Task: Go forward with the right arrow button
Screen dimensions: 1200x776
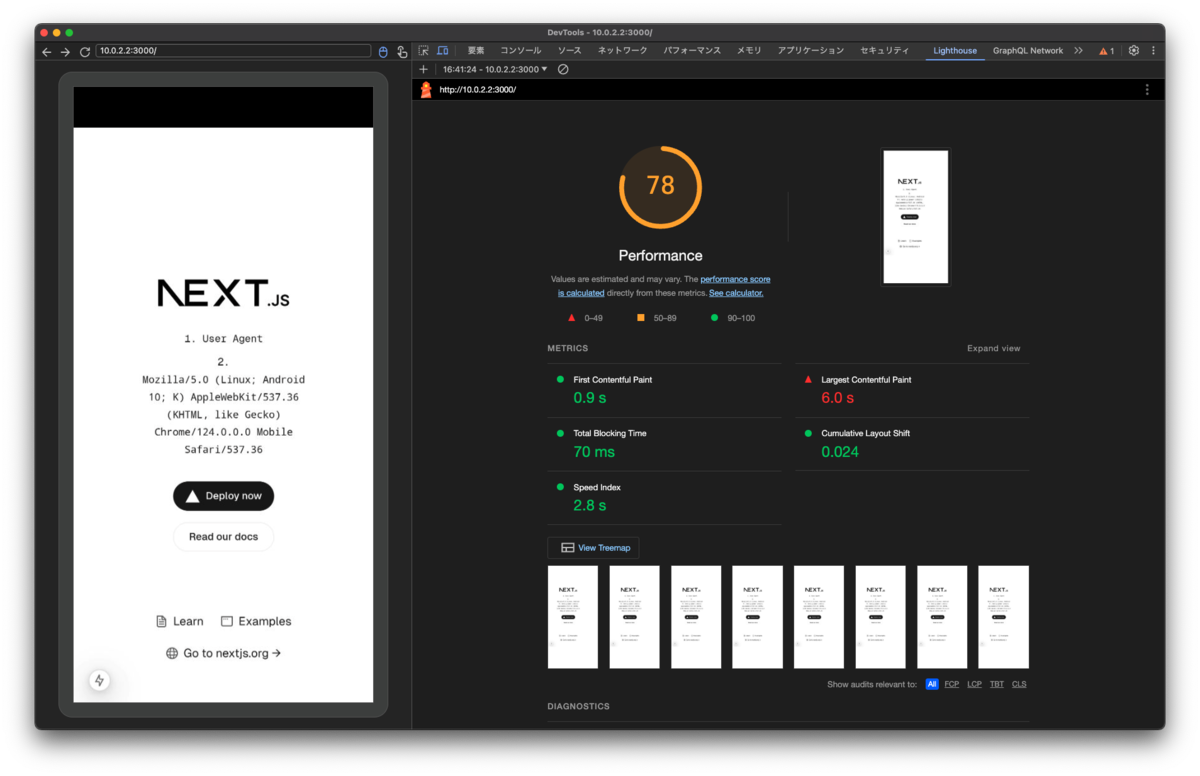Action: click(65, 52)
